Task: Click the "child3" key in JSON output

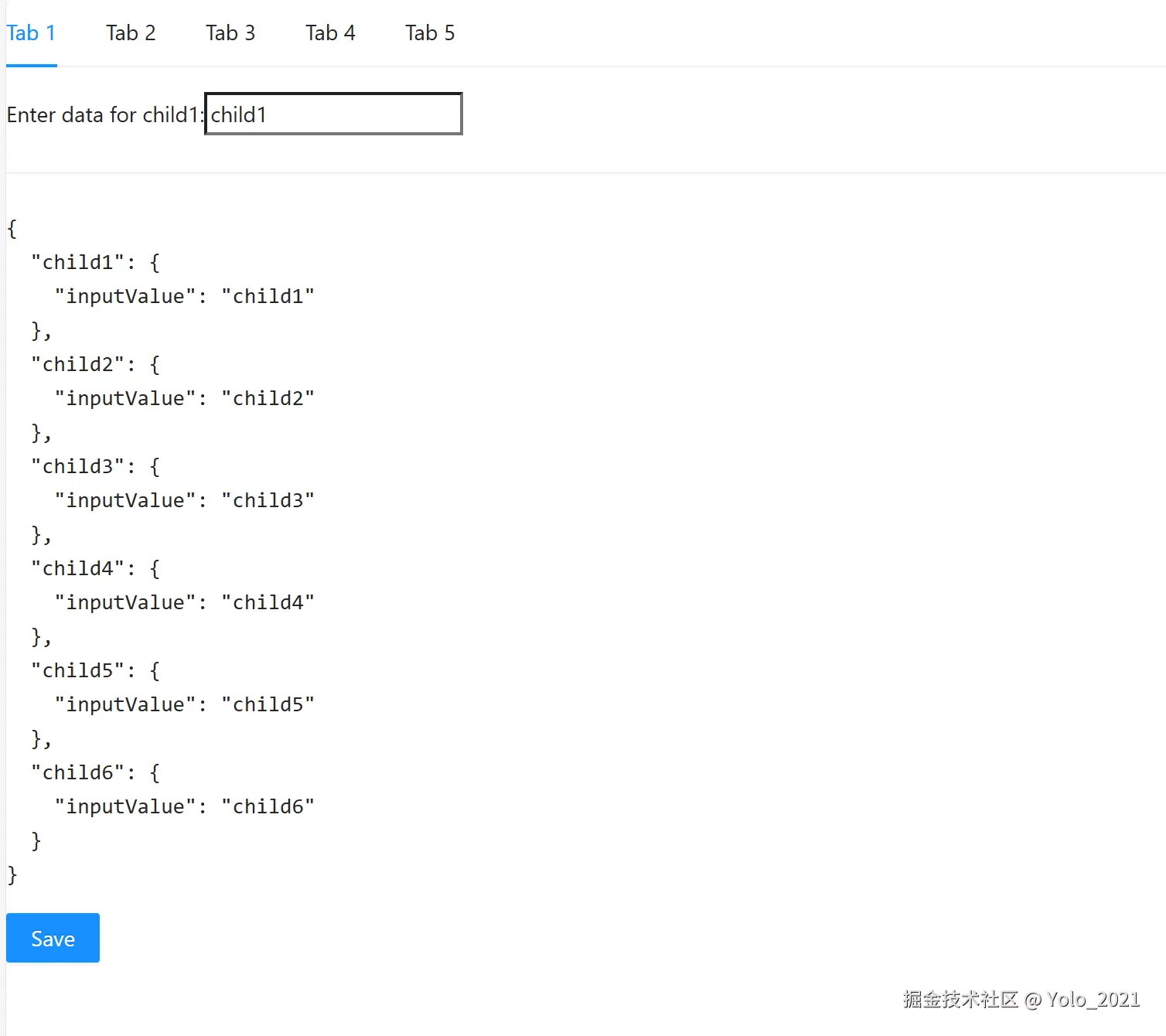Action: [77, 467]
